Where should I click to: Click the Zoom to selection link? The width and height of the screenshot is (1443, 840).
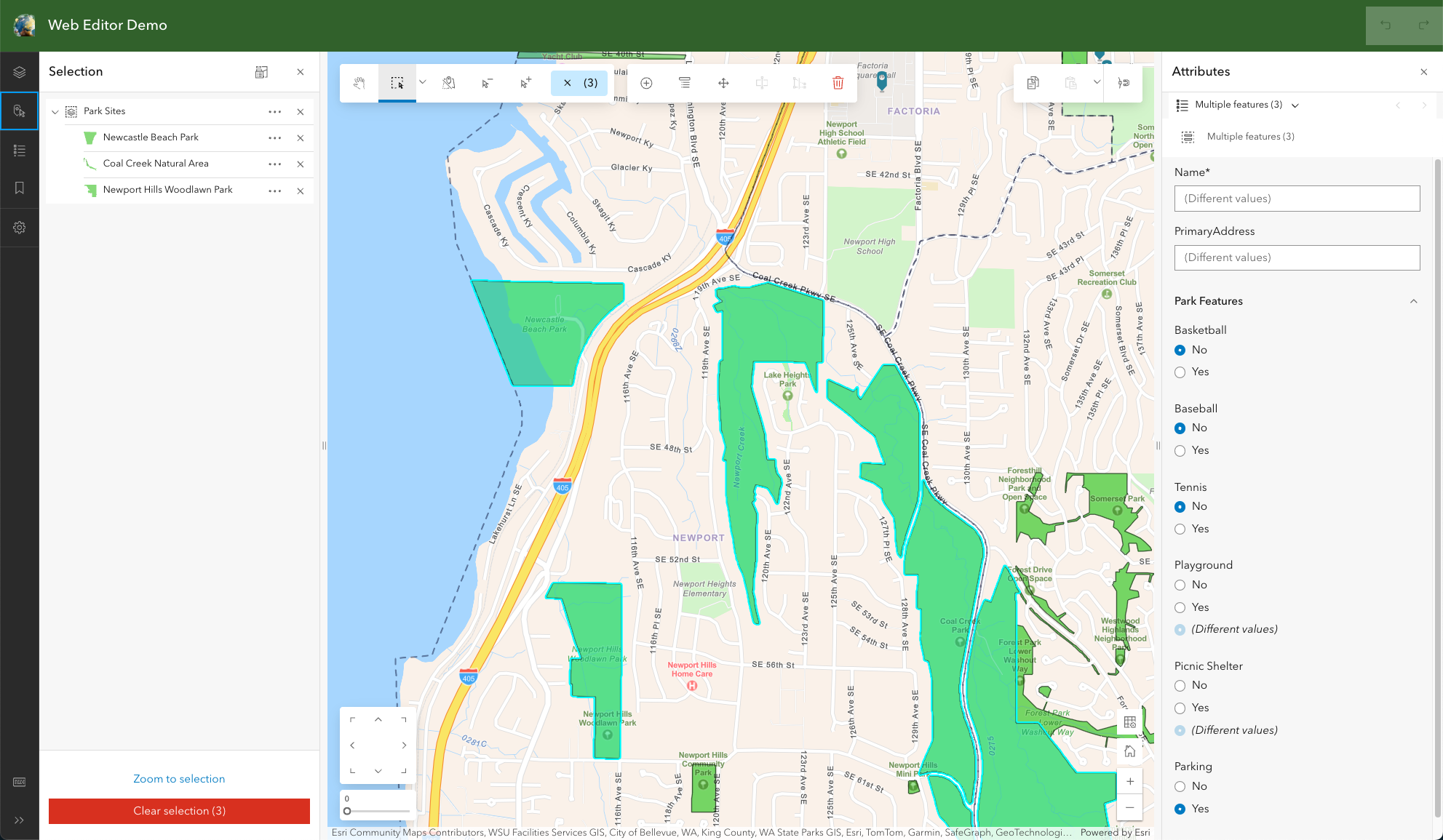coord(179,779)
